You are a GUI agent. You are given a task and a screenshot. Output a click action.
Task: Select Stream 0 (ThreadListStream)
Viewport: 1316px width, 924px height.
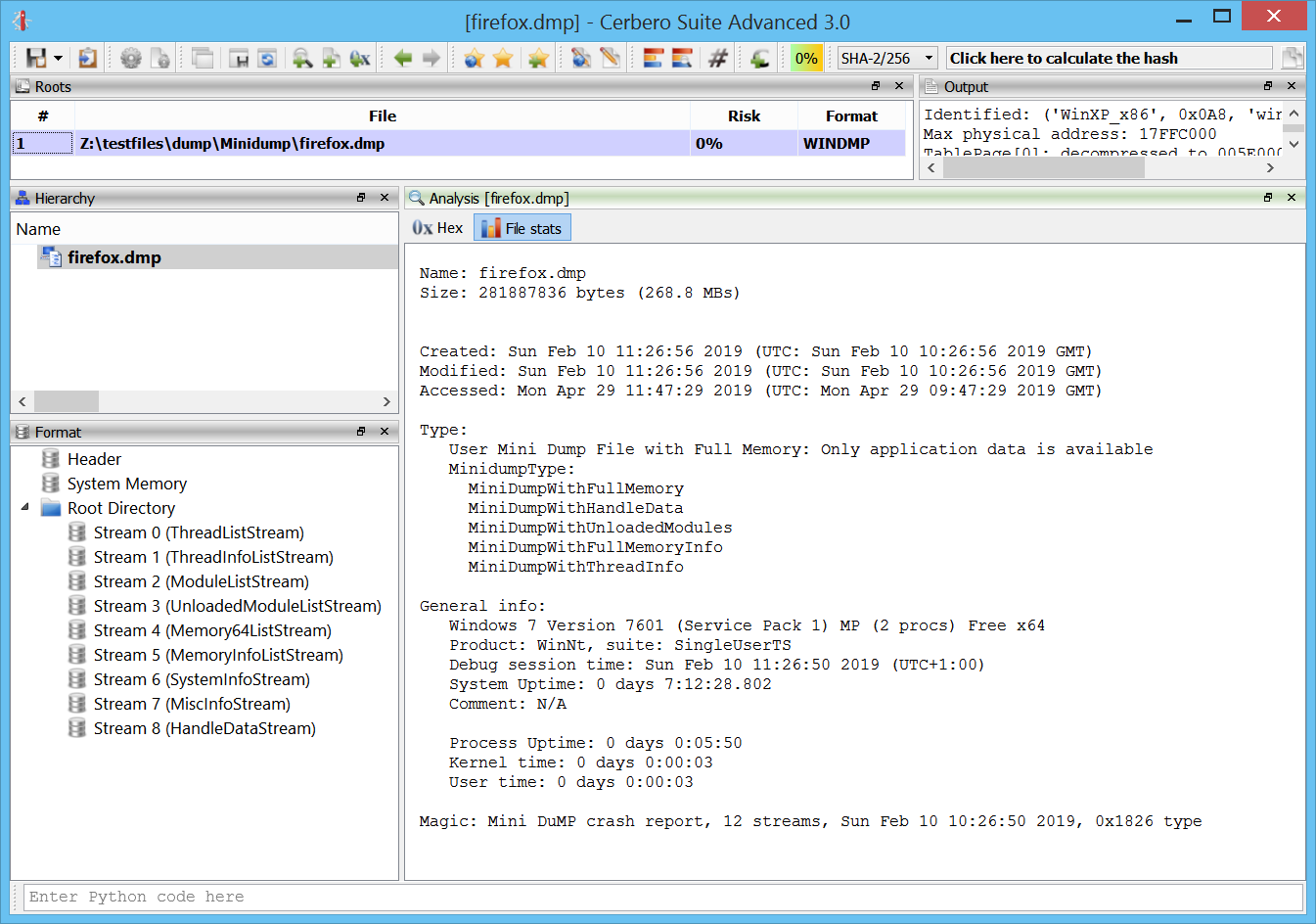point(199,532)
